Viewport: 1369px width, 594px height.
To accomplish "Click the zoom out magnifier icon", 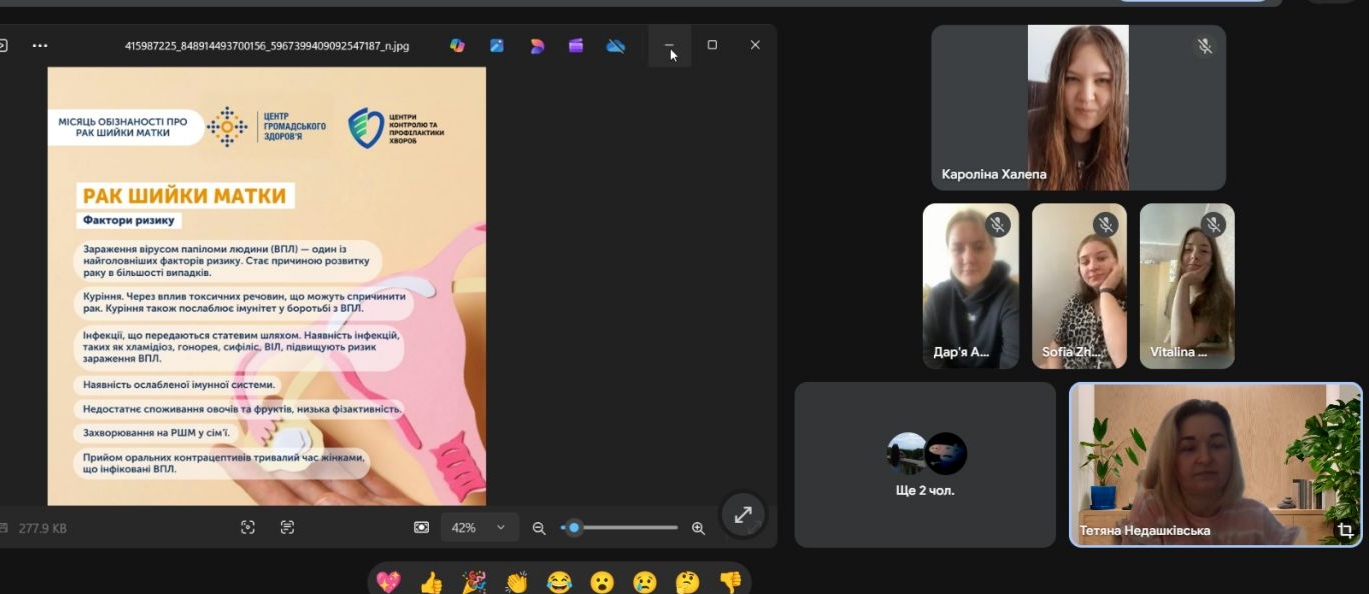I will pyautogui.click(x=539, y=528).
